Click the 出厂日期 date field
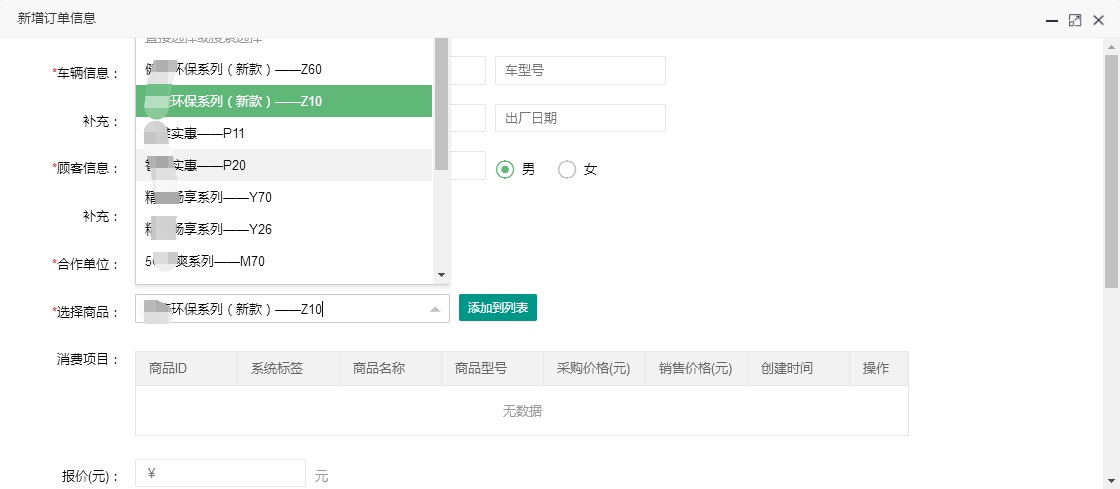Screen dimensions: 1120x489 [x=580, y=118]
